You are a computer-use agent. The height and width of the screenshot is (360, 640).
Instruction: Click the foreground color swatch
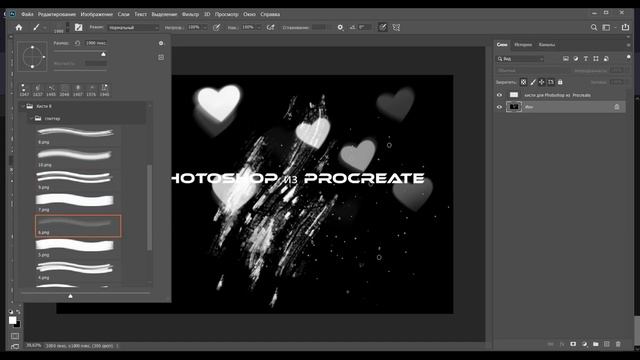tap(12, 320)
